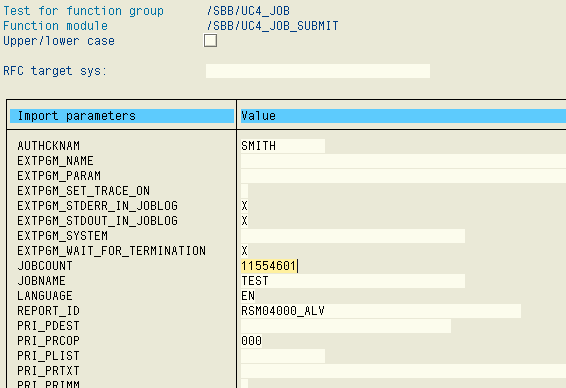Image resolution: width=566 pixels, height=388 pixels.
Task: Click the EXTPGM_STDOUT_IN_JOBLOG X flag
Action: (244, 221)
